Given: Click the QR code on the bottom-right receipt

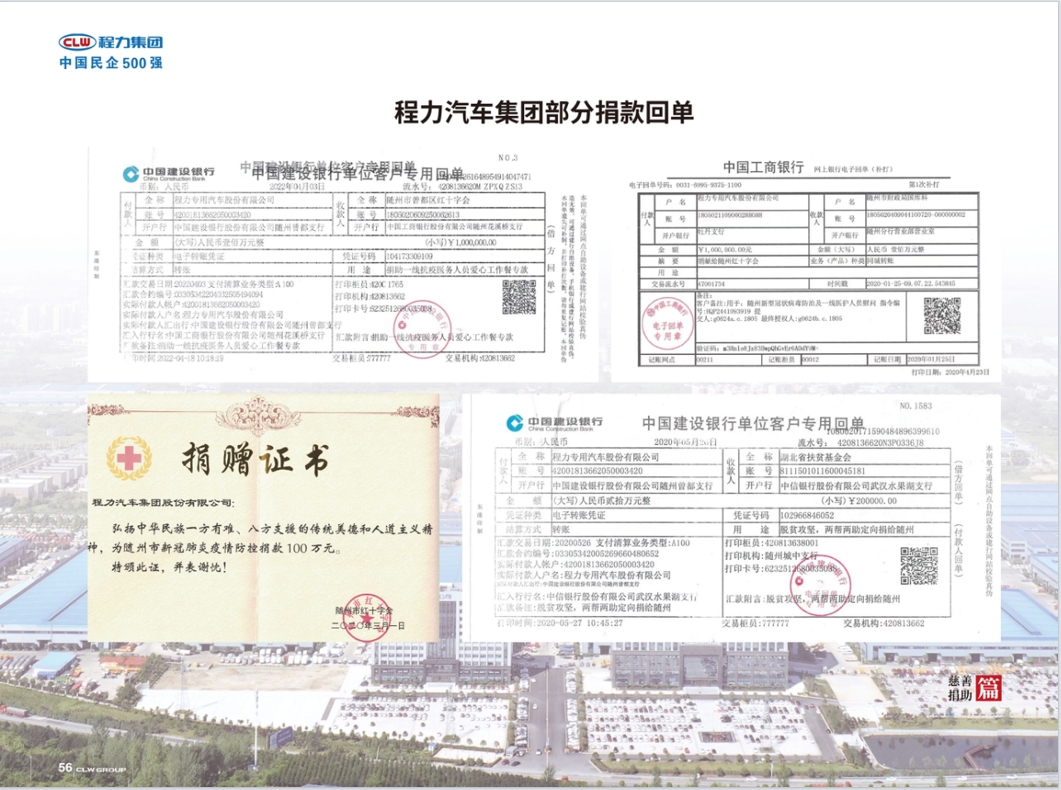Looking at the screenshot, I should point(918,565).
